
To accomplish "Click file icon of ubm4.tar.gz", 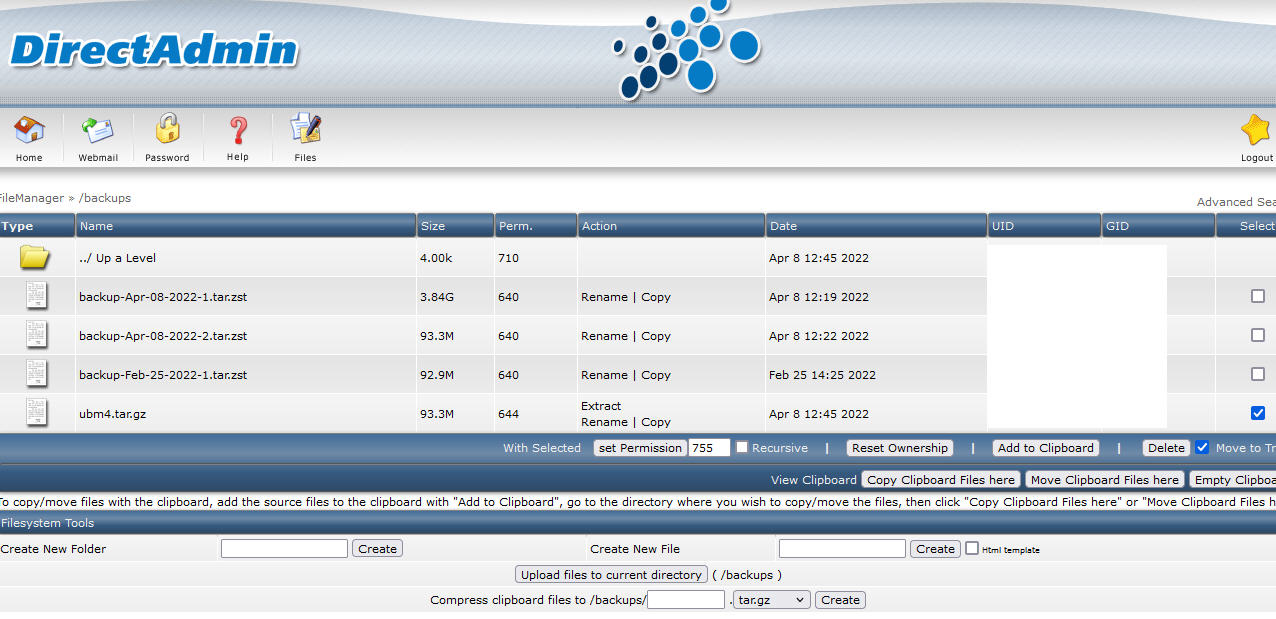I will click(37, 413).
